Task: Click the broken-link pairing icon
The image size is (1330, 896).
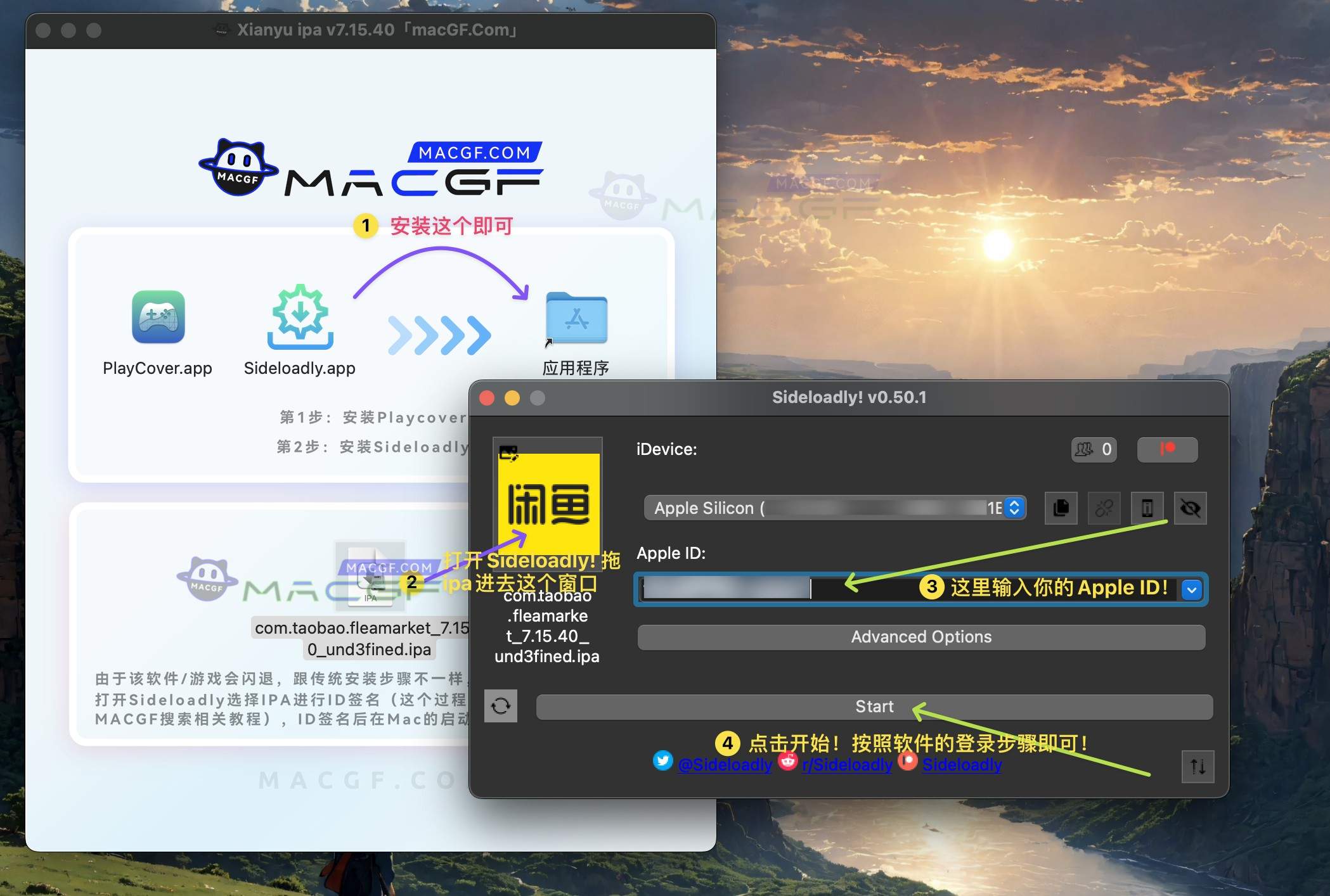Action: (1104, 508)
